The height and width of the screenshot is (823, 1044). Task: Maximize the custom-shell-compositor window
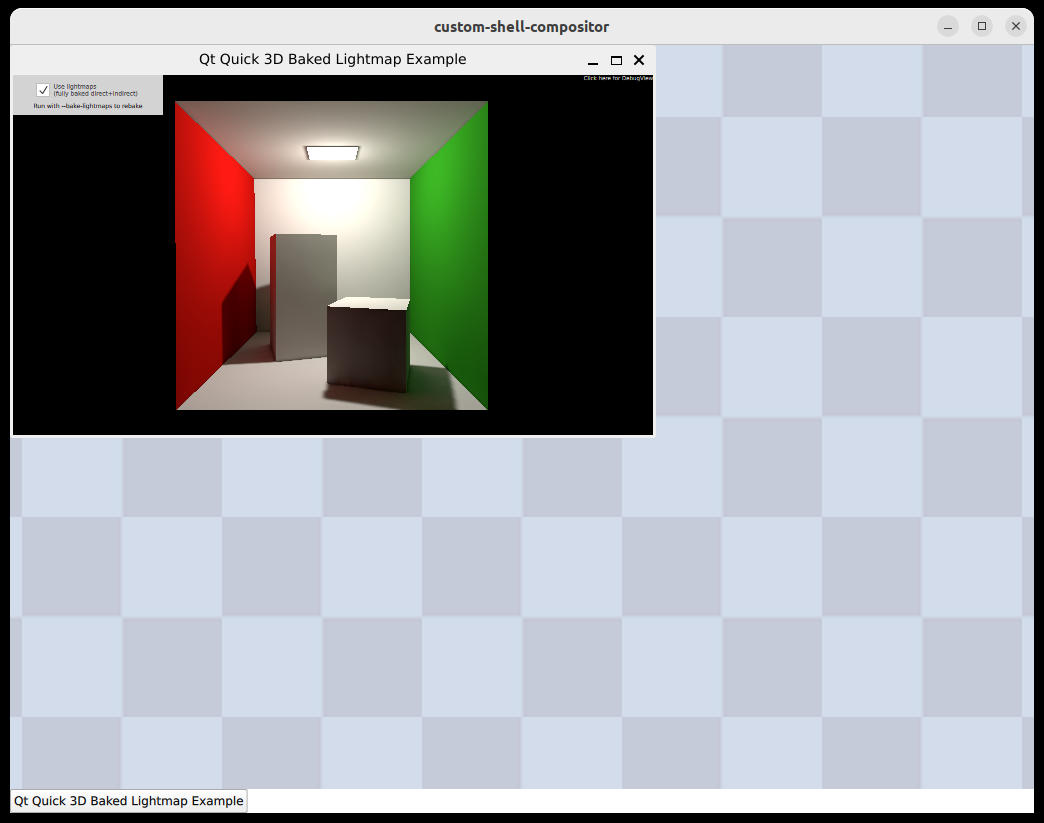981,26
